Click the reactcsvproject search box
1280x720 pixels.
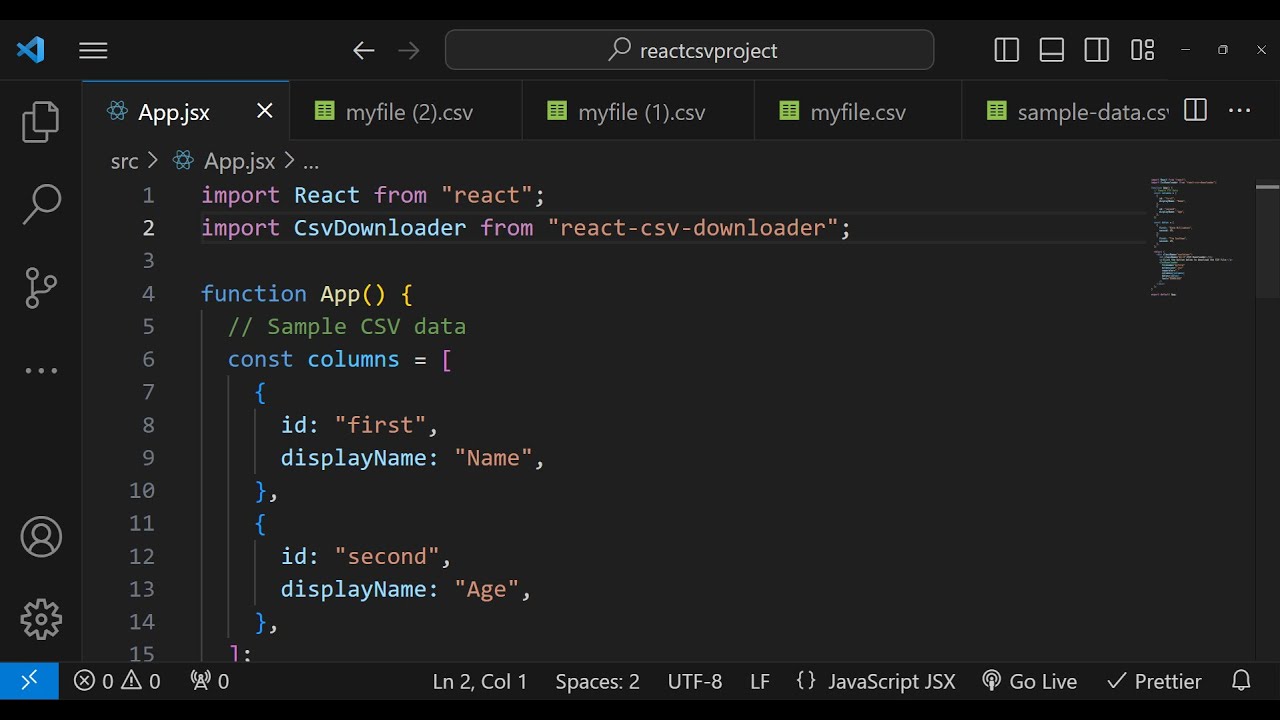[690, 50]
